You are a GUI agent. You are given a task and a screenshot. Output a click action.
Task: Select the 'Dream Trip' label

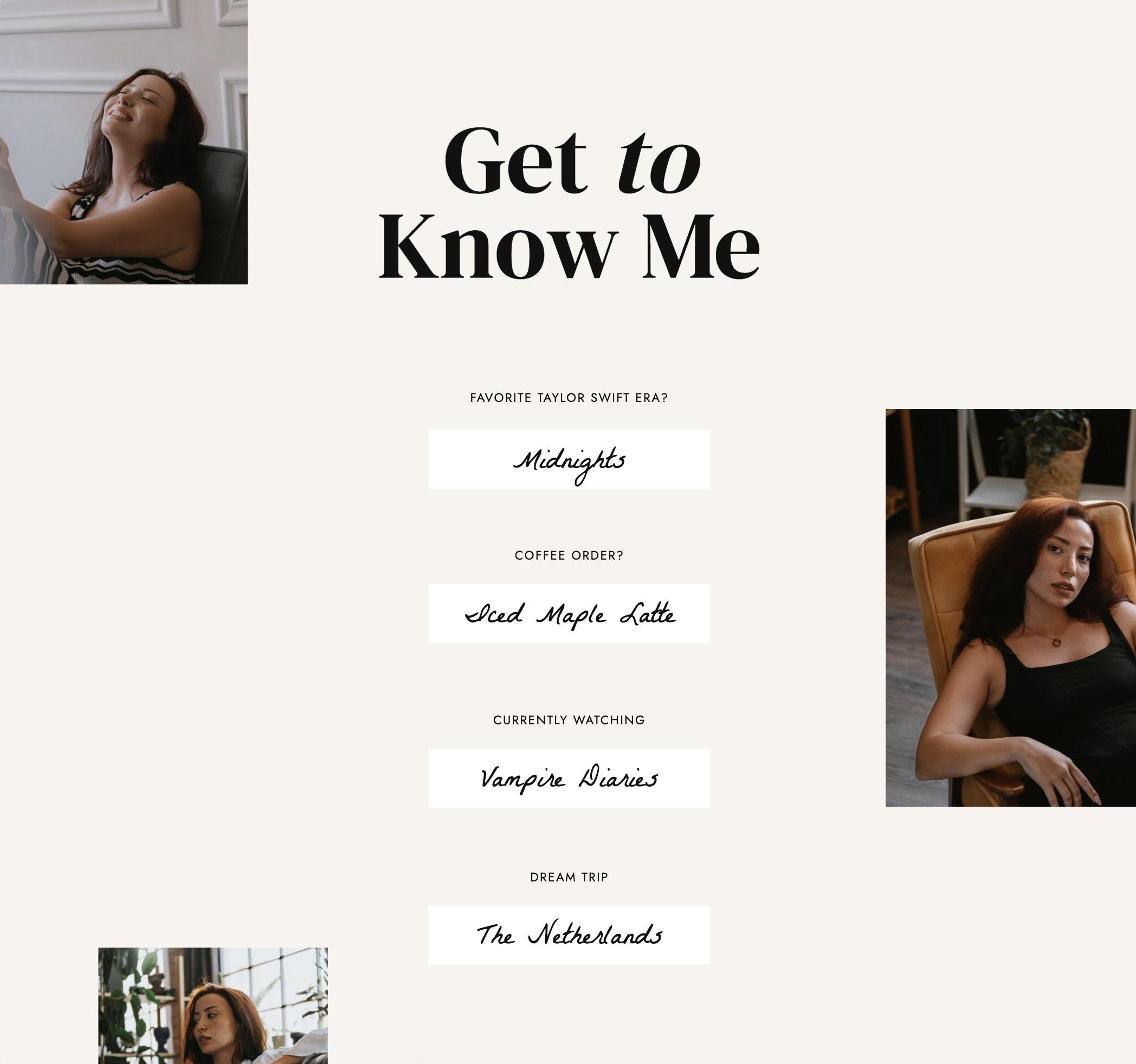pos(569,877)
